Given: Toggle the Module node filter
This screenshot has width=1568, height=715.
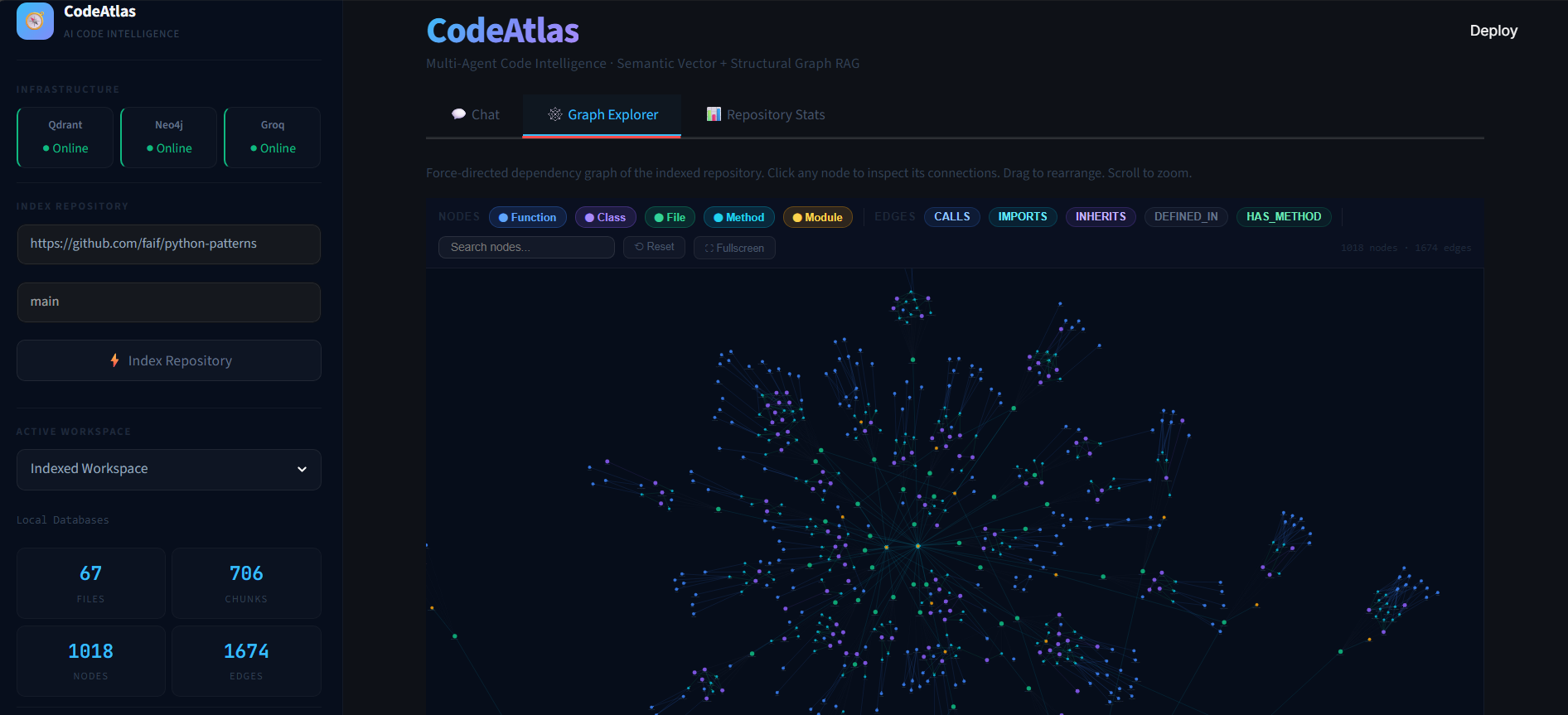Looking at the screenshot, I should click(x=818, y=217).
